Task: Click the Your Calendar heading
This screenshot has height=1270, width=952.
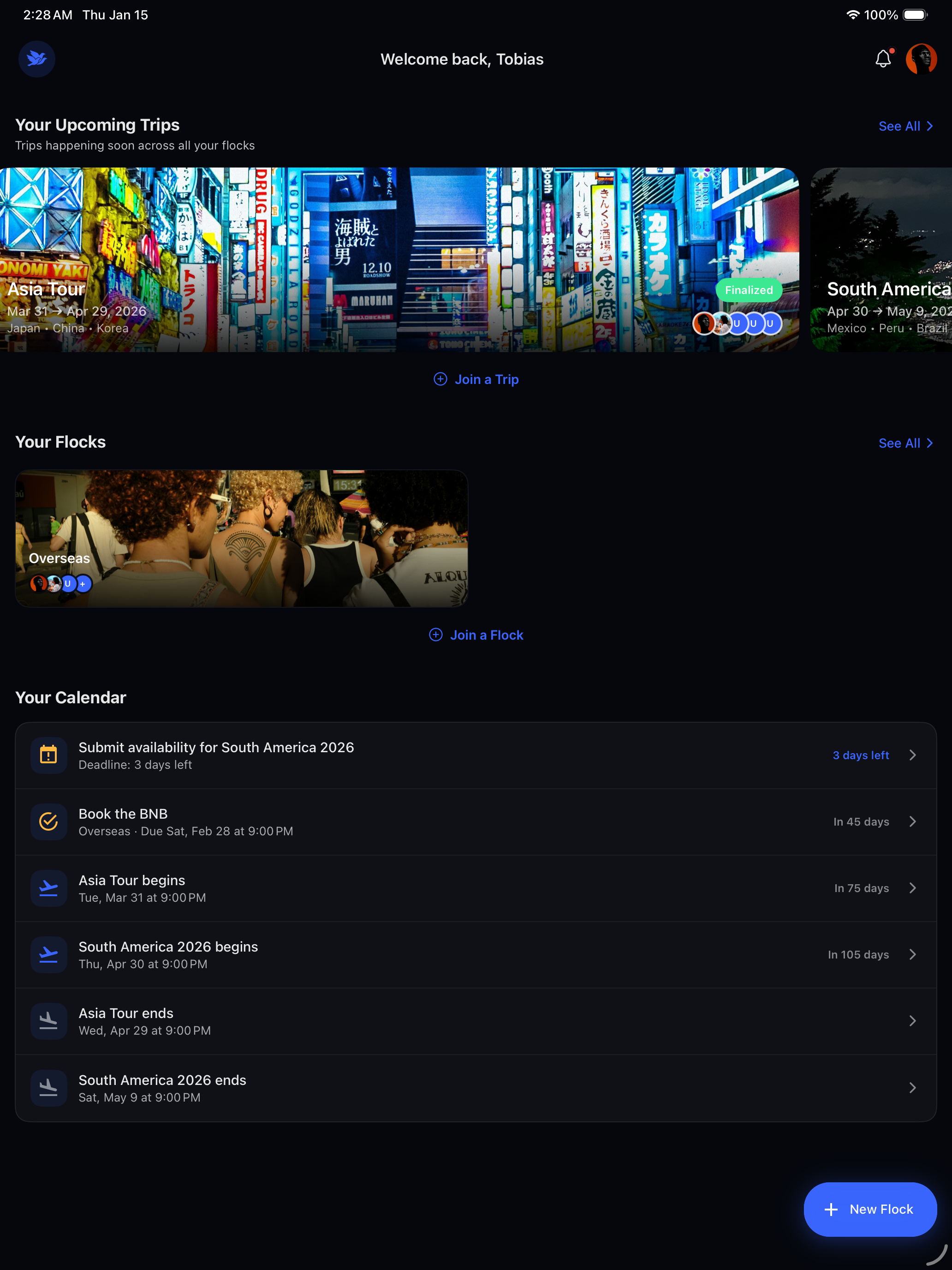Action: 71,698
